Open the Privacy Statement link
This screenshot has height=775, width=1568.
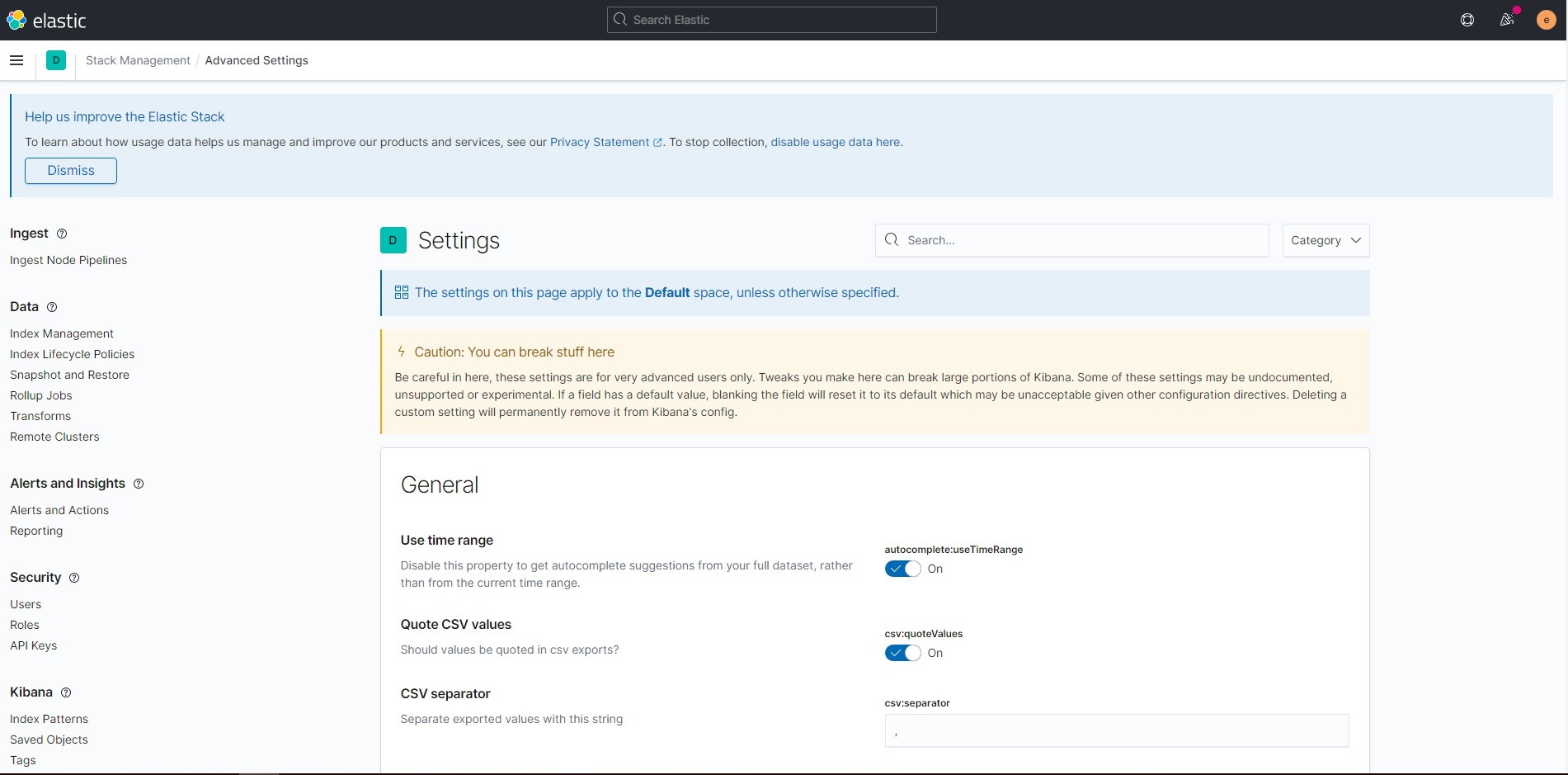pyautogui.click(x=605, y=142)
